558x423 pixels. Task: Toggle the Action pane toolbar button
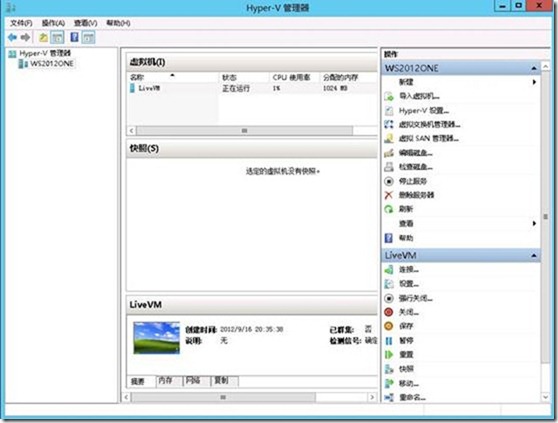(88, 37)
